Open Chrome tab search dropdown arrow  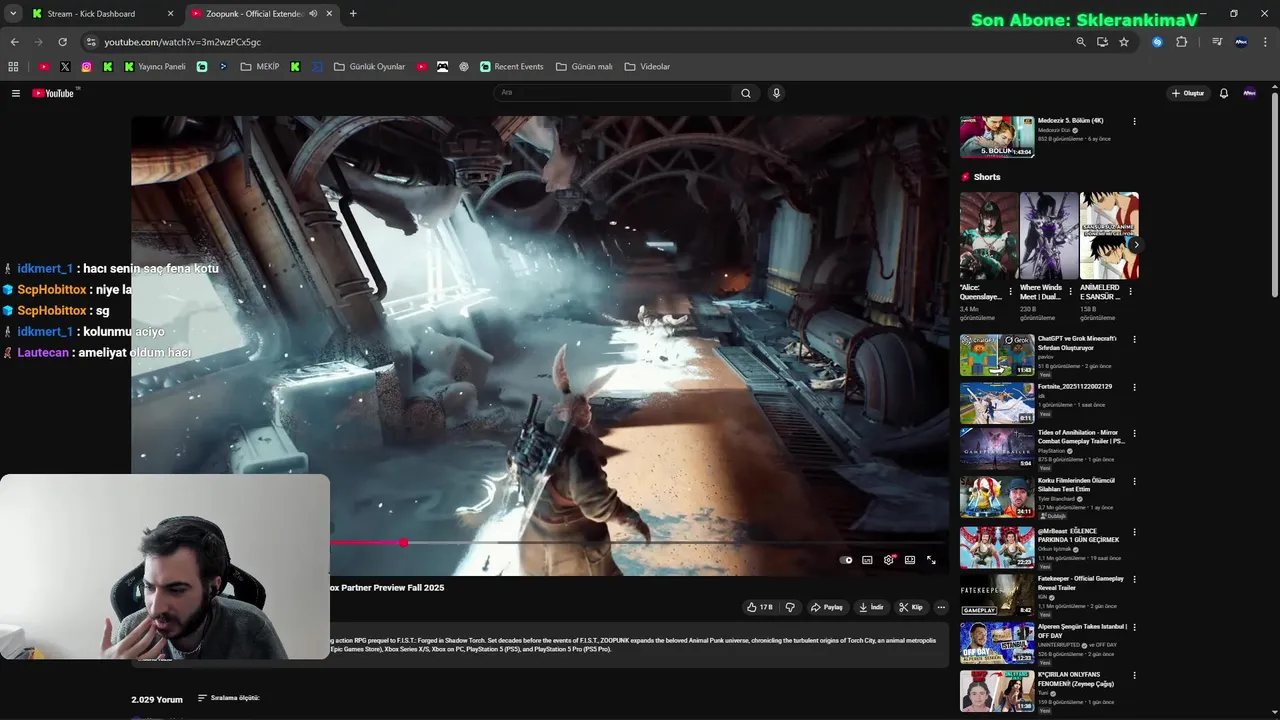coord(13,14)
